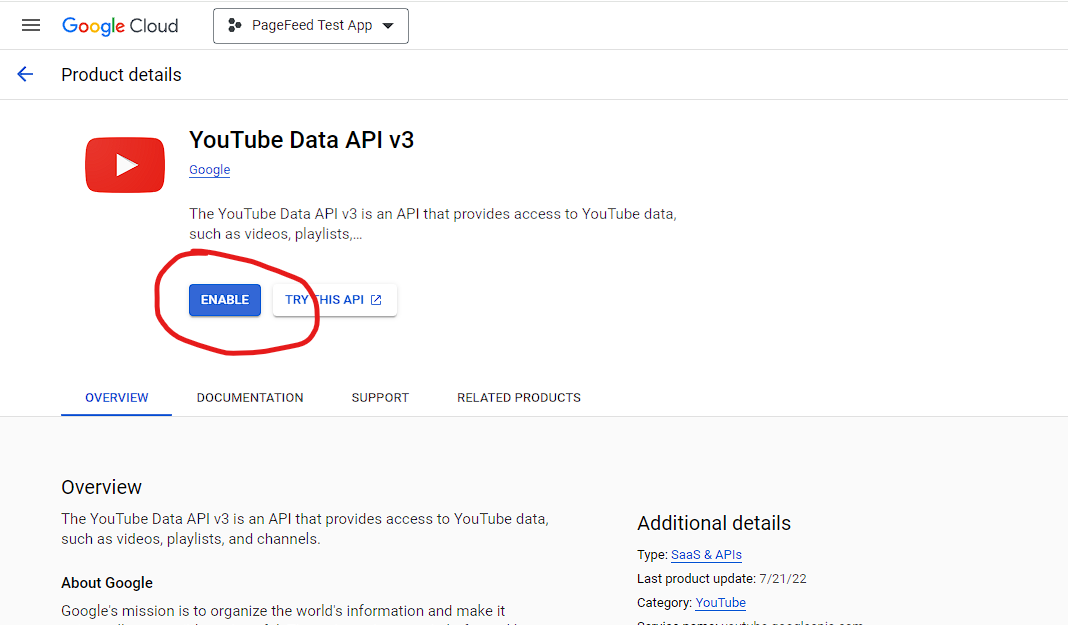The image size is (1068, 625).
Task: Open the PageFeed Test App project selector
Action: coord(311,26)
